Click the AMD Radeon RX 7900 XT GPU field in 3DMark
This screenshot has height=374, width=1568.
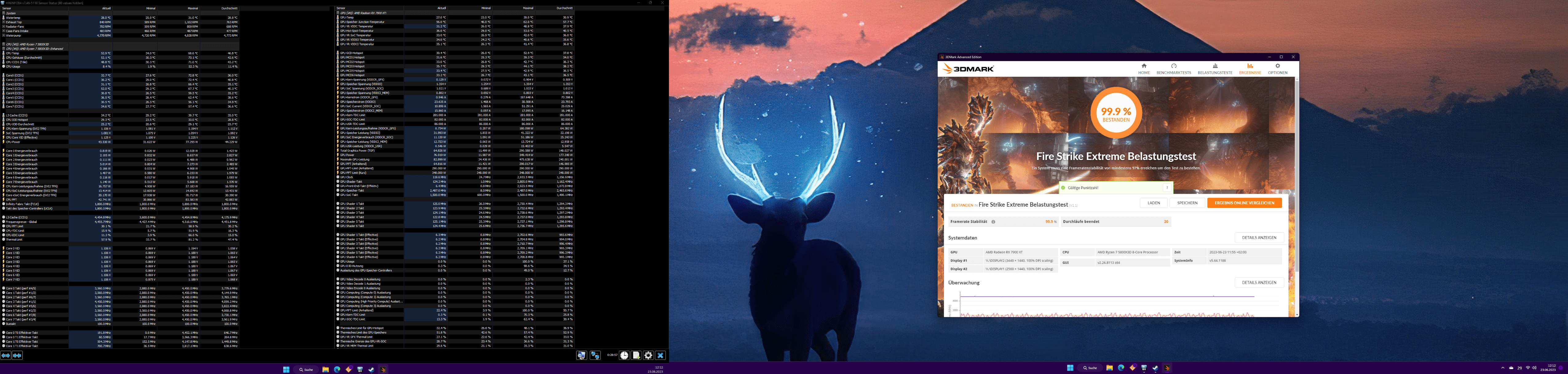(x=1021, y=252)
